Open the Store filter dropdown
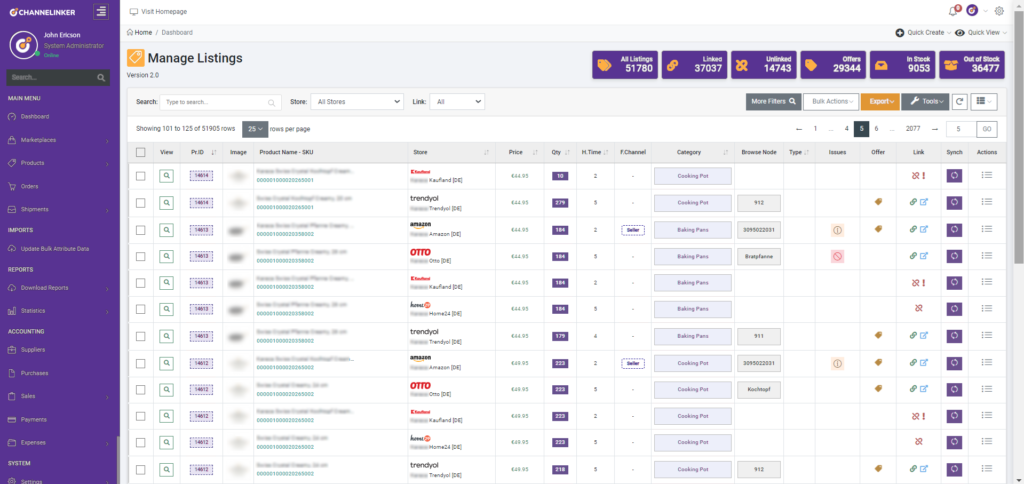This screenshot has height=484, width=1024. pos(357,101)
